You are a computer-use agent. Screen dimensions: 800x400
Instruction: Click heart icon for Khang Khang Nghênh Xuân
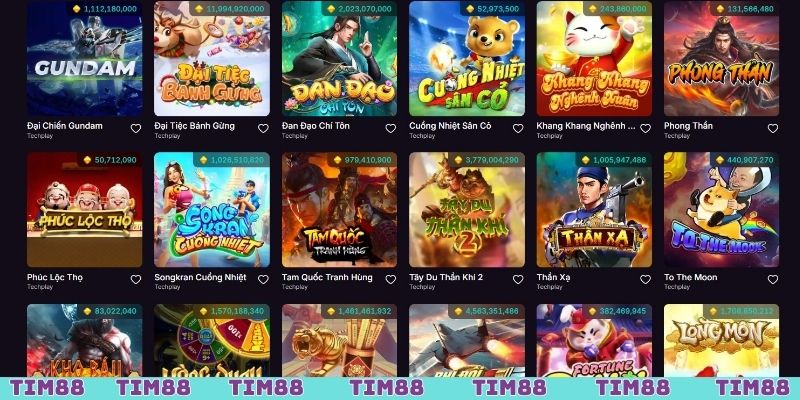[645, 129]
